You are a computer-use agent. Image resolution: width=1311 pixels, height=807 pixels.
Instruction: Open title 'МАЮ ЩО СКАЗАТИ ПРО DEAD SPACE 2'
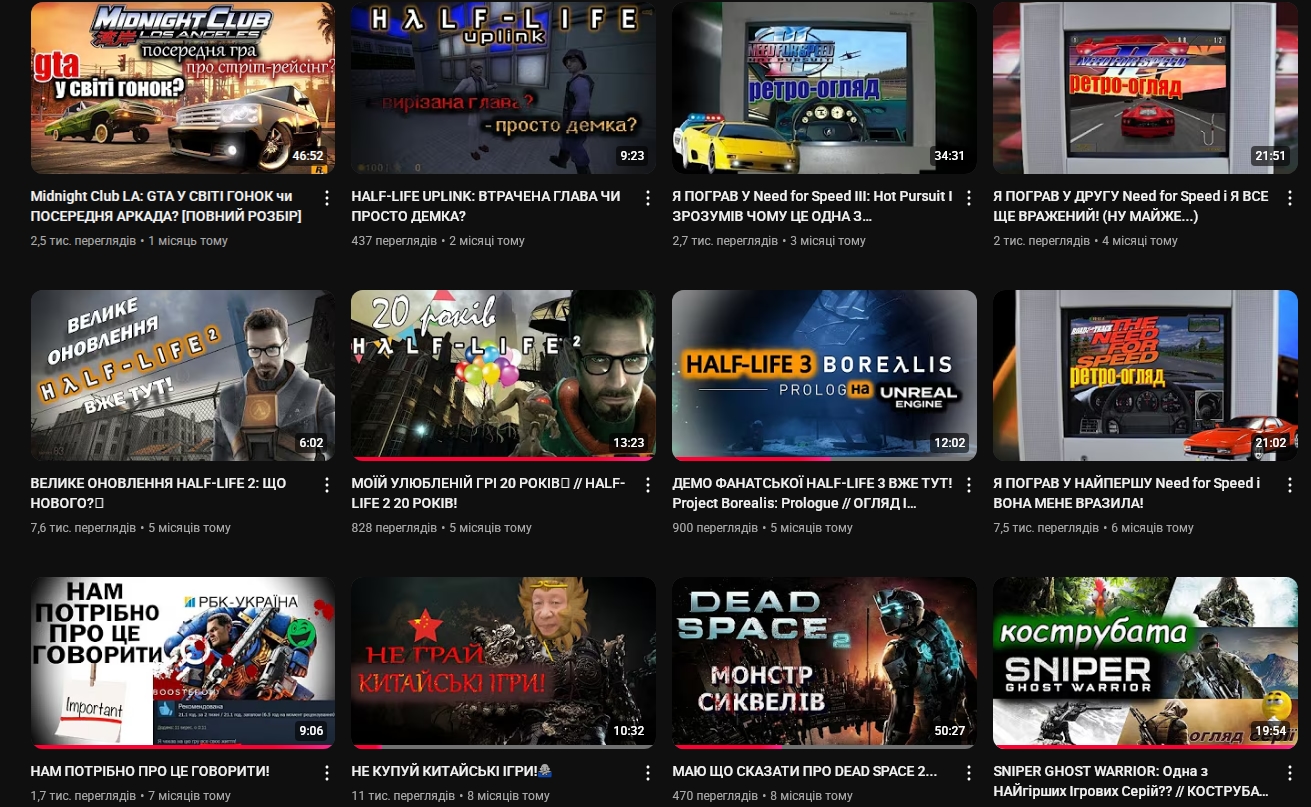pyautogui.click(x=805, y=771)
